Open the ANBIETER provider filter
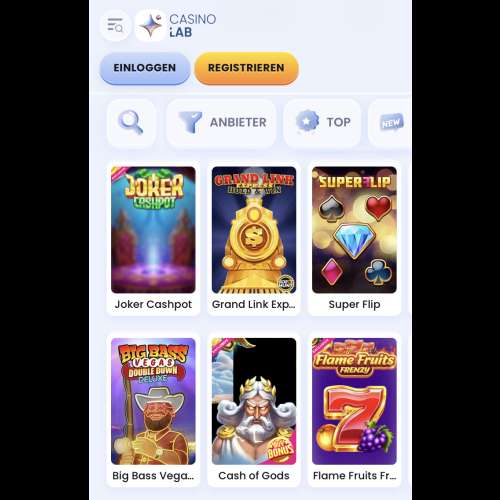500x500 pixels. (221, 122)
